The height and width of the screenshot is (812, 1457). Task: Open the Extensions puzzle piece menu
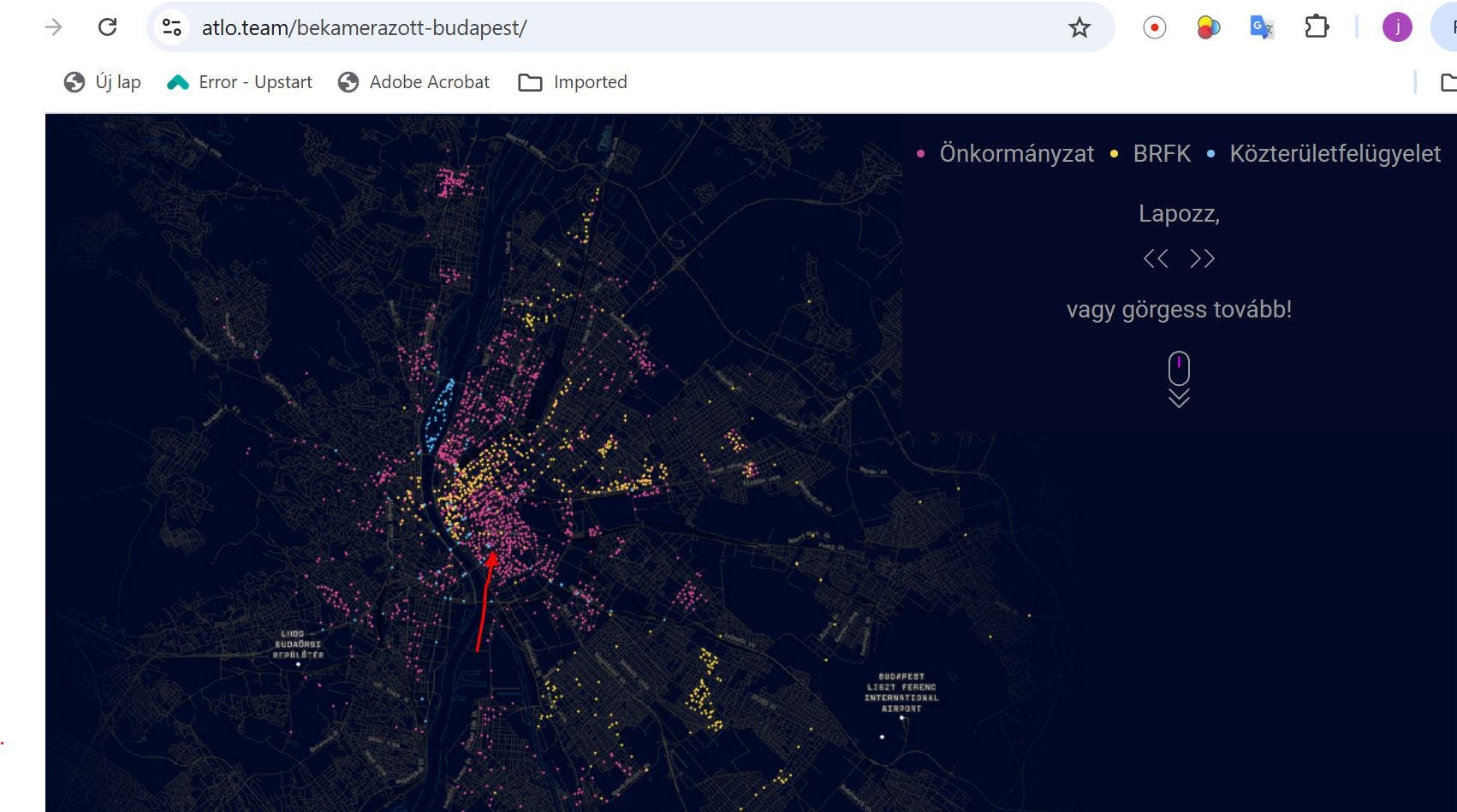pyautogui.click(x=1316, y=27)
